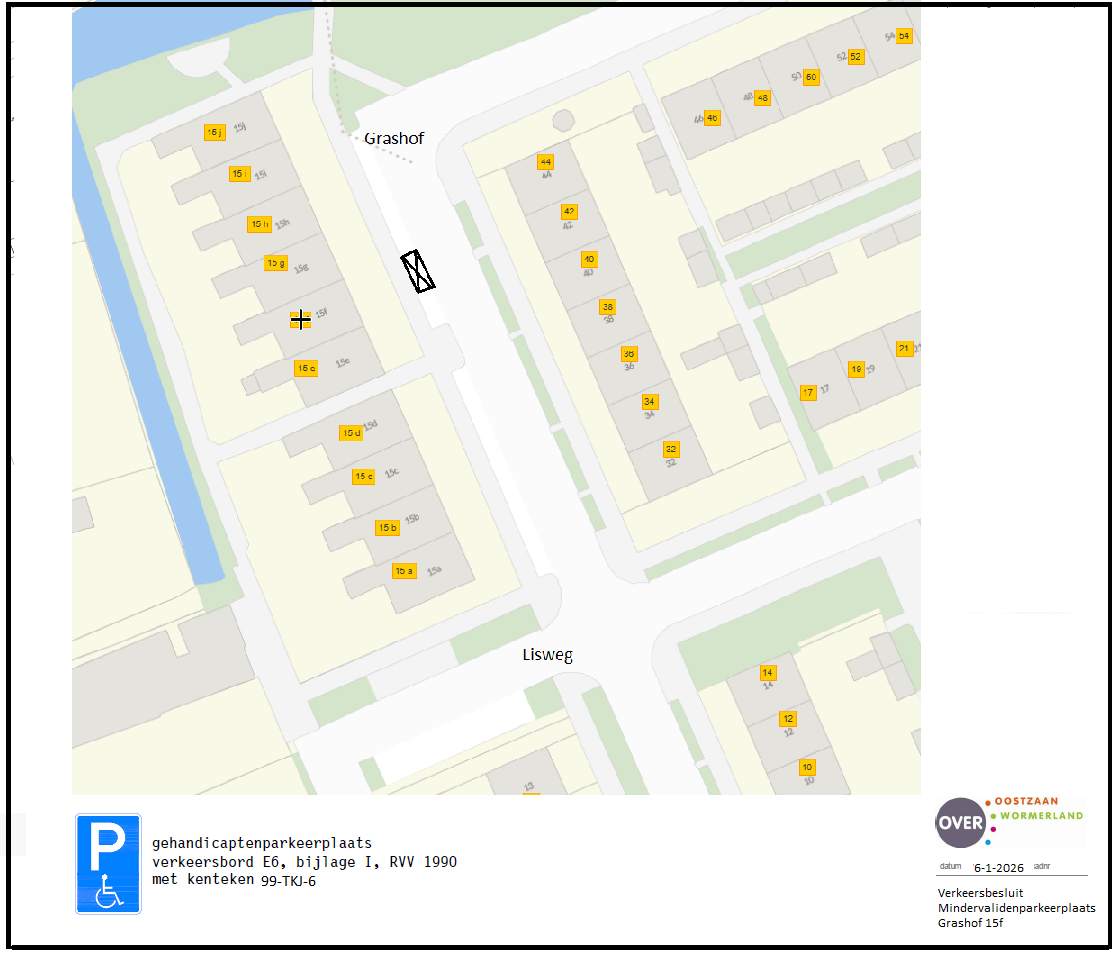Viewport: 1112px width, 962px height.
Task: Click the yellow 15d house marker
Action: [351, 433]
